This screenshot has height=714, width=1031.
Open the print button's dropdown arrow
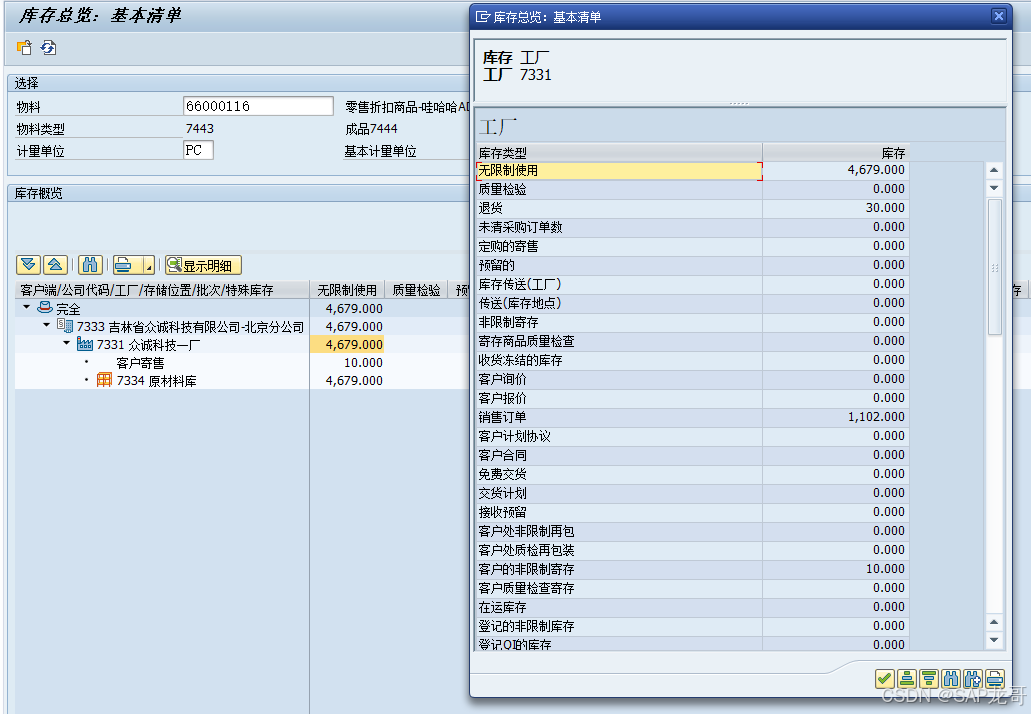click(x=149, y=266)
